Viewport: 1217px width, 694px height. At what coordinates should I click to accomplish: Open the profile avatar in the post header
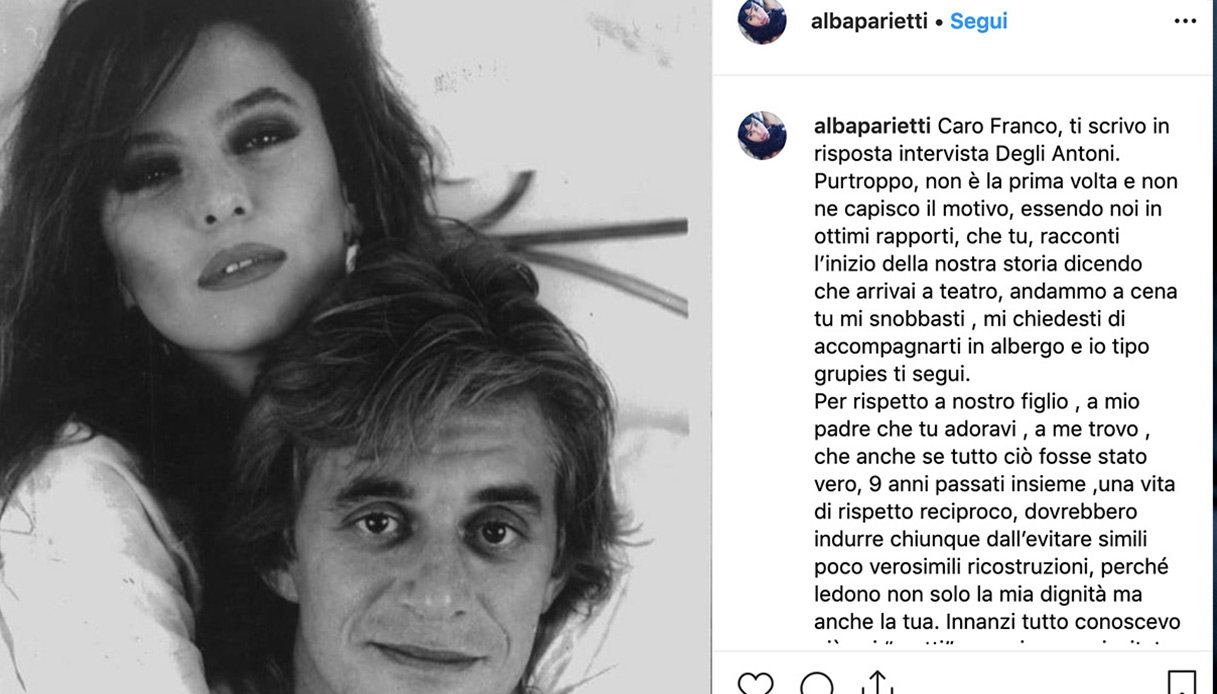tap(762, 21)
